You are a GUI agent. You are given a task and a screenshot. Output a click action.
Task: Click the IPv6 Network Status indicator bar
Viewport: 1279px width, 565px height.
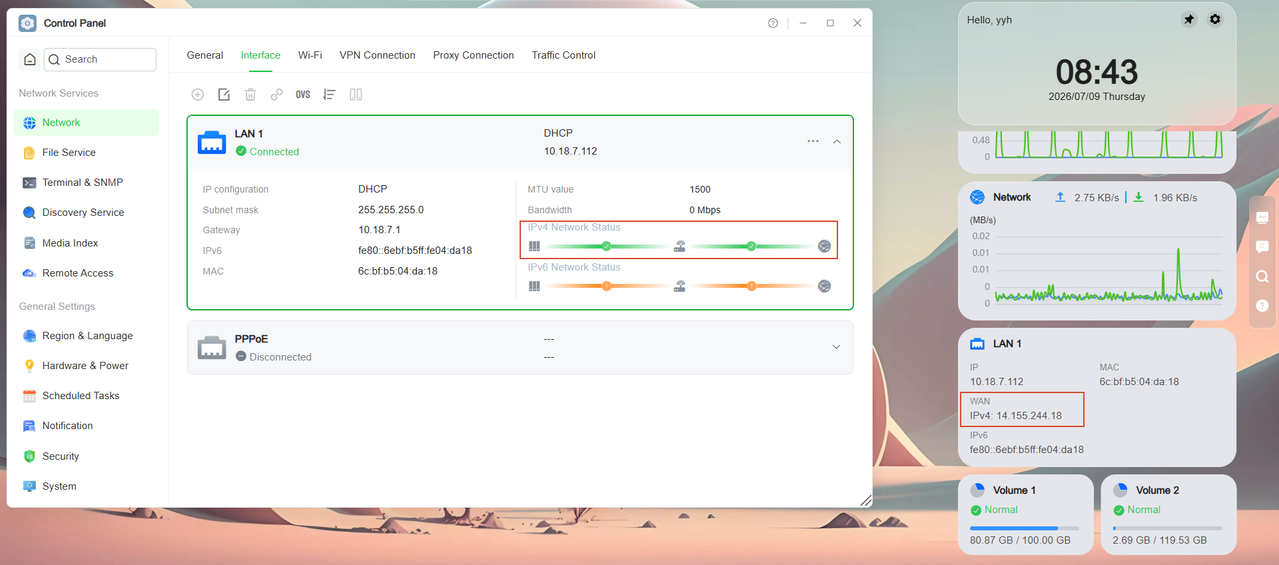pos(680,286)
